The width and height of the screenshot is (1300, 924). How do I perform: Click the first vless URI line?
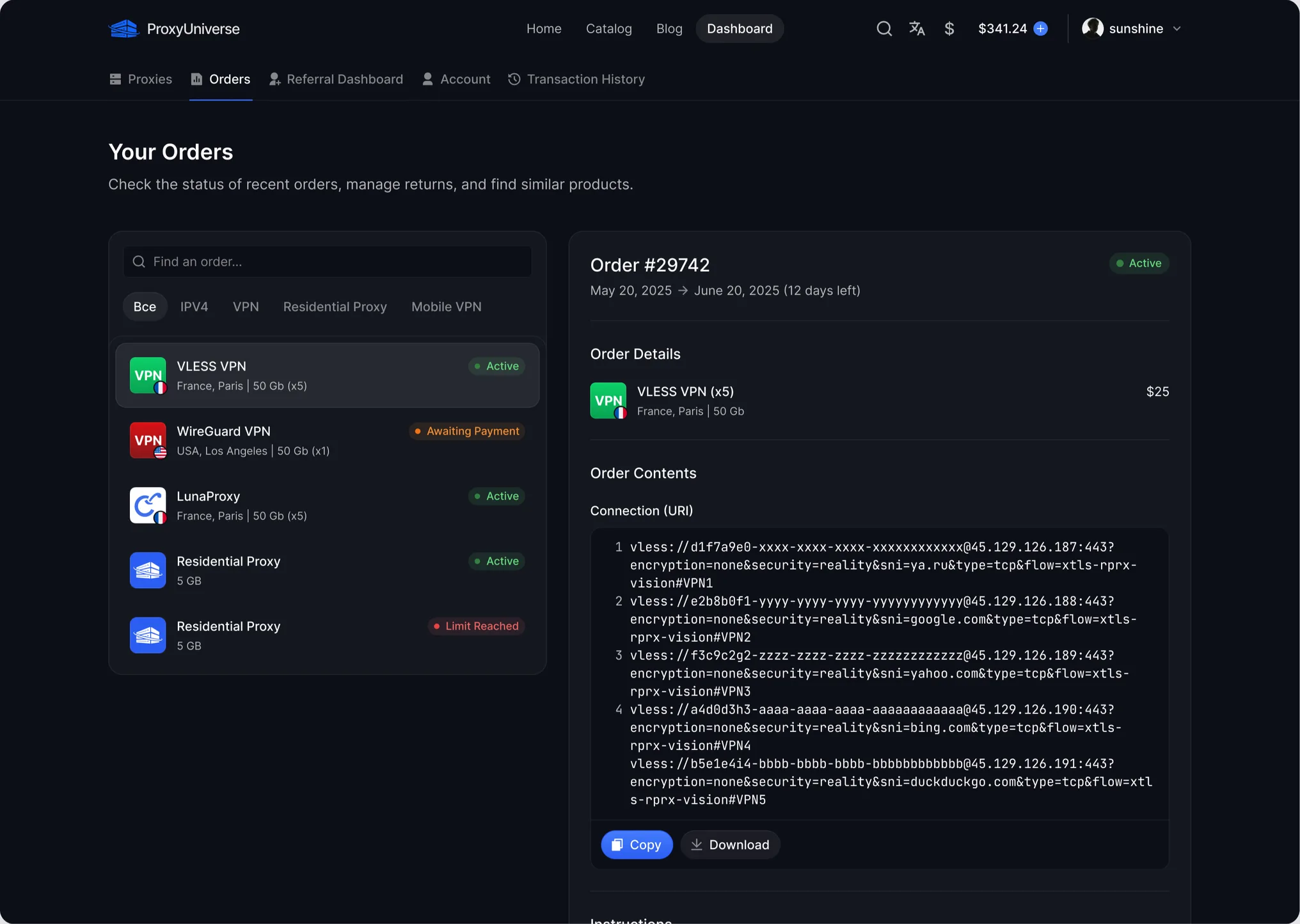(884, 565)
